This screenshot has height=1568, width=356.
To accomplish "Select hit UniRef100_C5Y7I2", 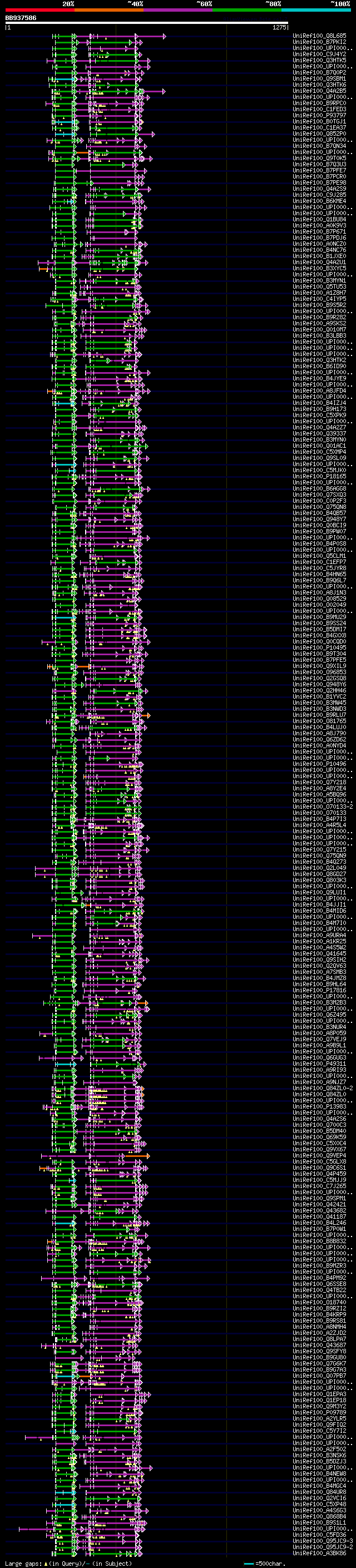I will (319, 1430).
